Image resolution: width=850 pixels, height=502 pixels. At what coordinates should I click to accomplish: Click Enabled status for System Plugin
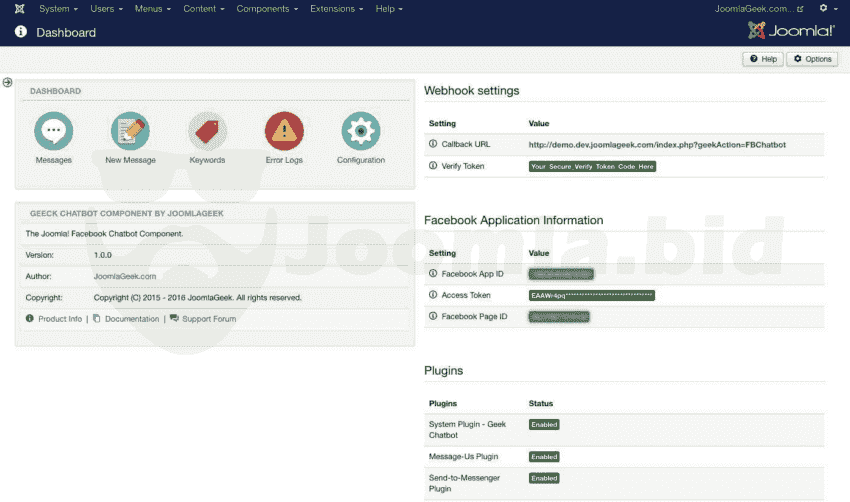pyautogui.click(x=544, y=425)
